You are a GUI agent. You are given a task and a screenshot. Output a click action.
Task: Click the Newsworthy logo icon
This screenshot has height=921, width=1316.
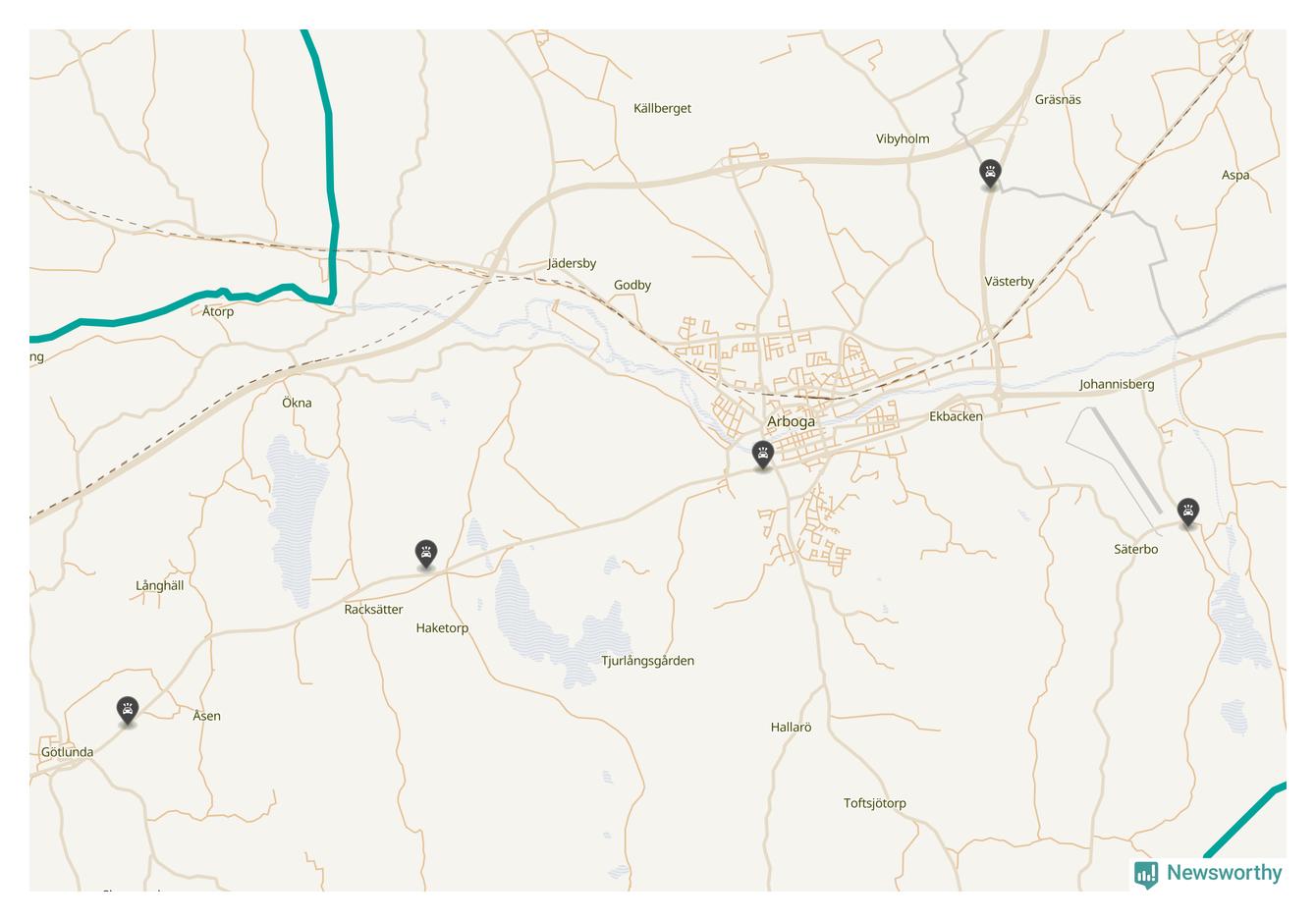1146,874
